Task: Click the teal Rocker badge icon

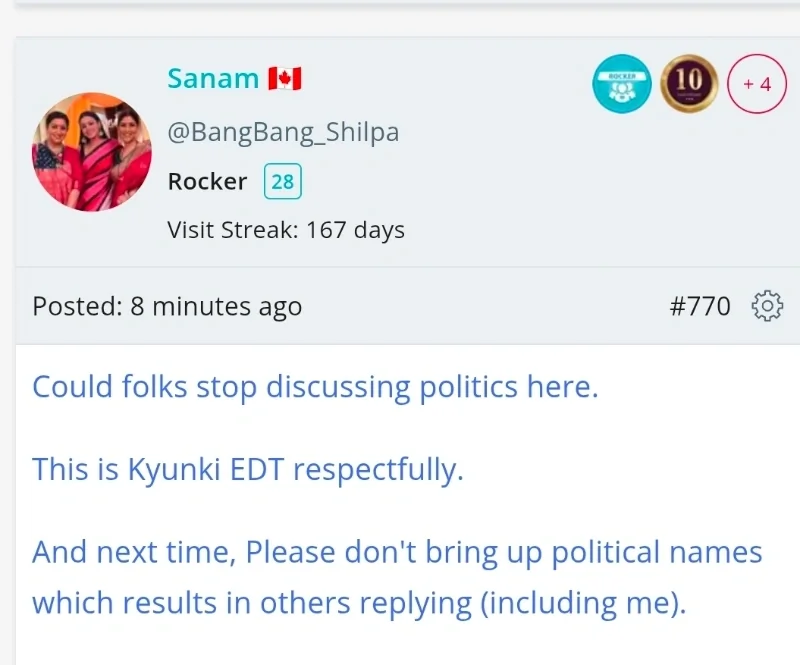Action: (621, 83)
